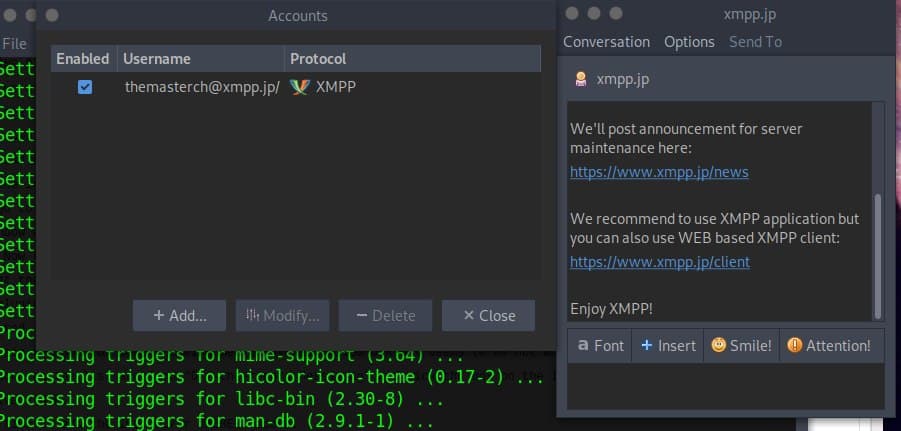Open the Conversation menu

tap(606, 42)
